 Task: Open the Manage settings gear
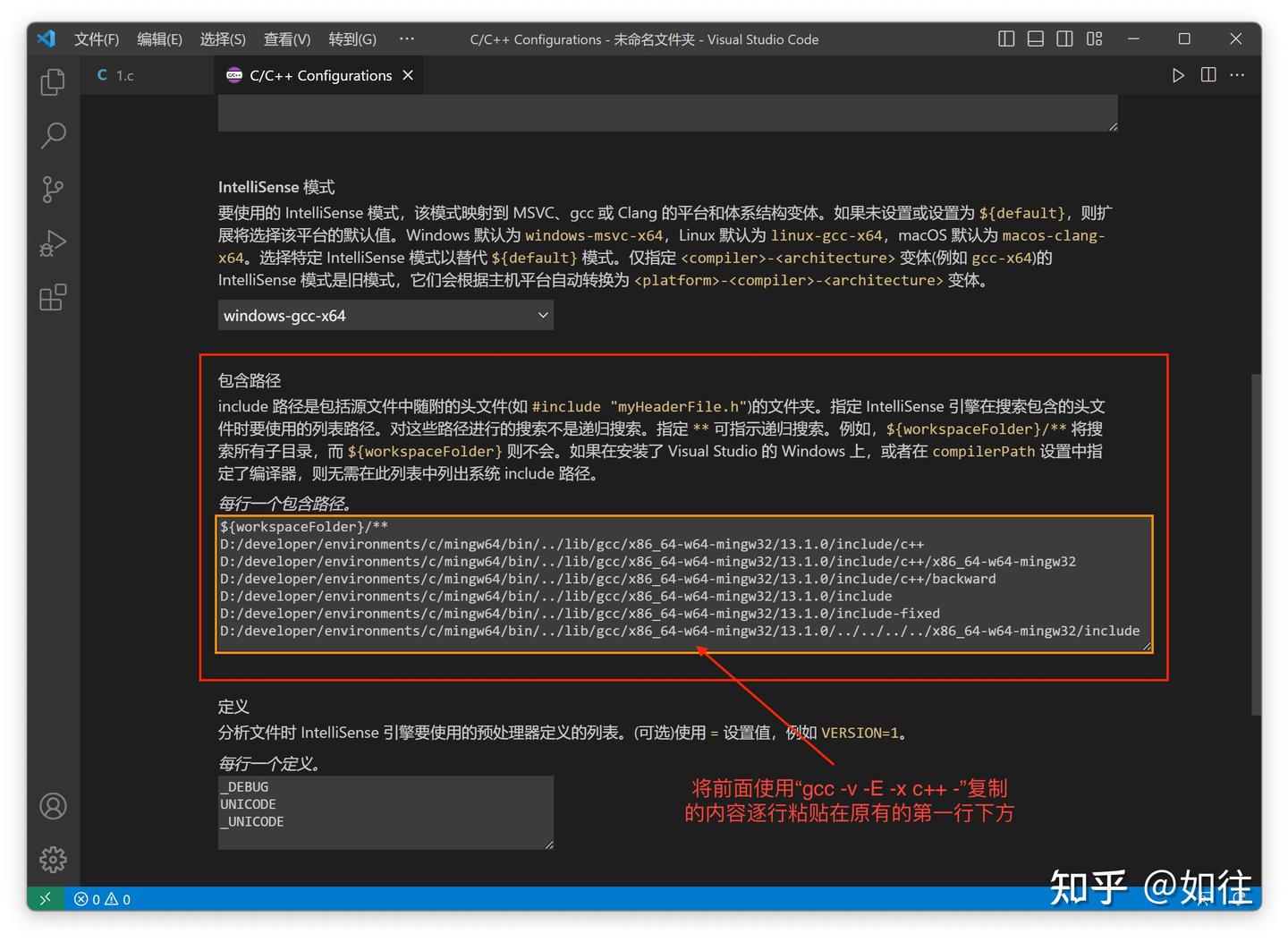pyautogui.click(x=52, y=860)
